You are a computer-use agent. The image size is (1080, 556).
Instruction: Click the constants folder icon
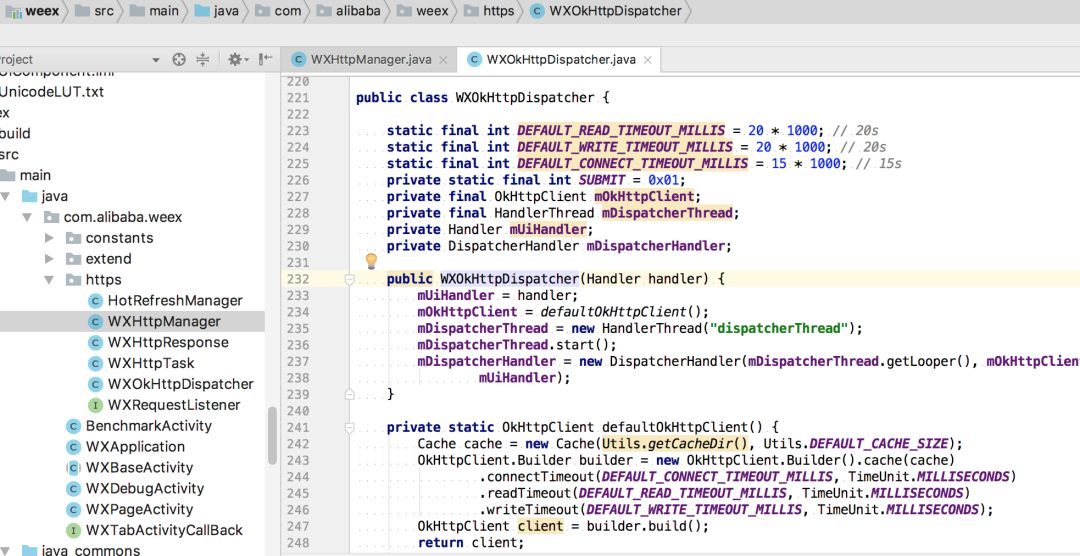74,238
